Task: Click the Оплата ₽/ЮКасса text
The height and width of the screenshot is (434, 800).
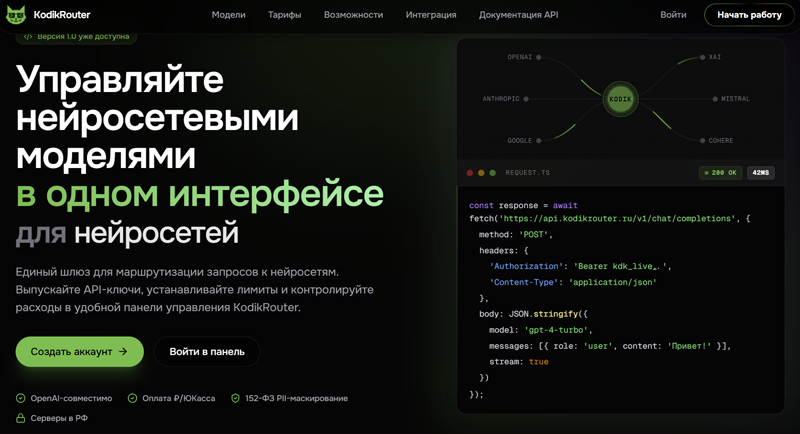Action: coord(179,398)
